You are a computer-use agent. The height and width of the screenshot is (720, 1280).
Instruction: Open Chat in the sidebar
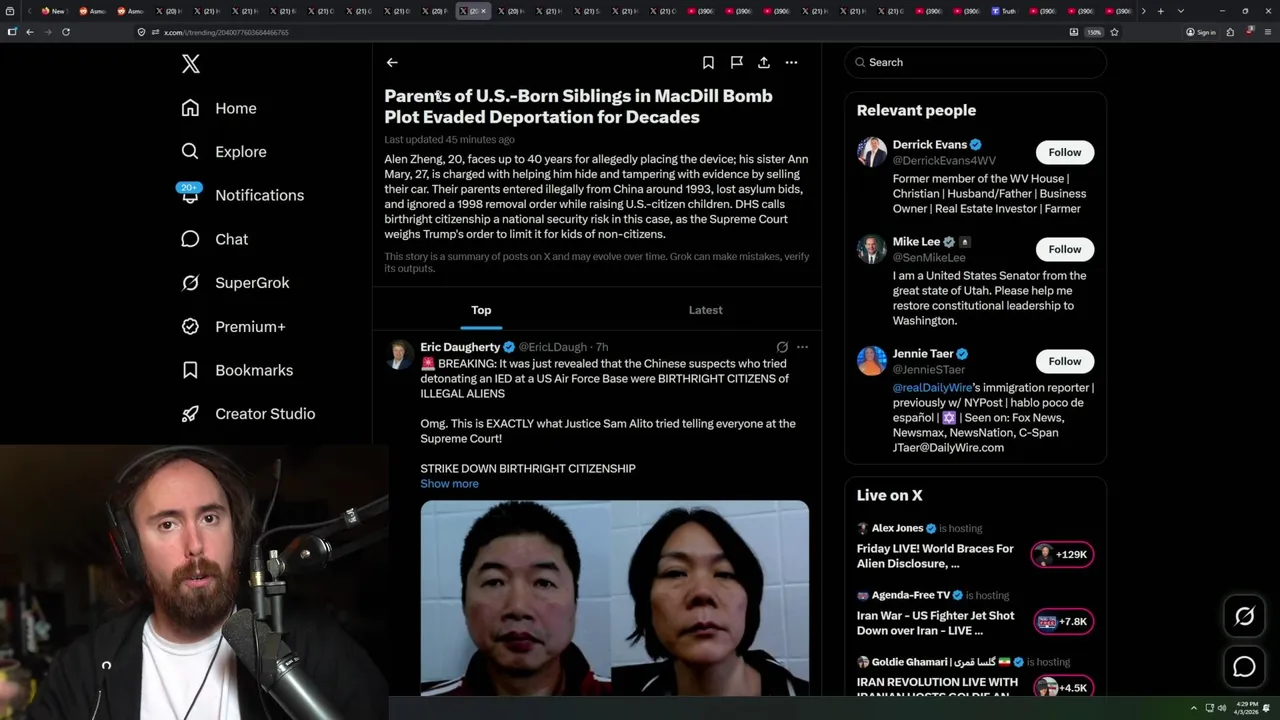214,239
